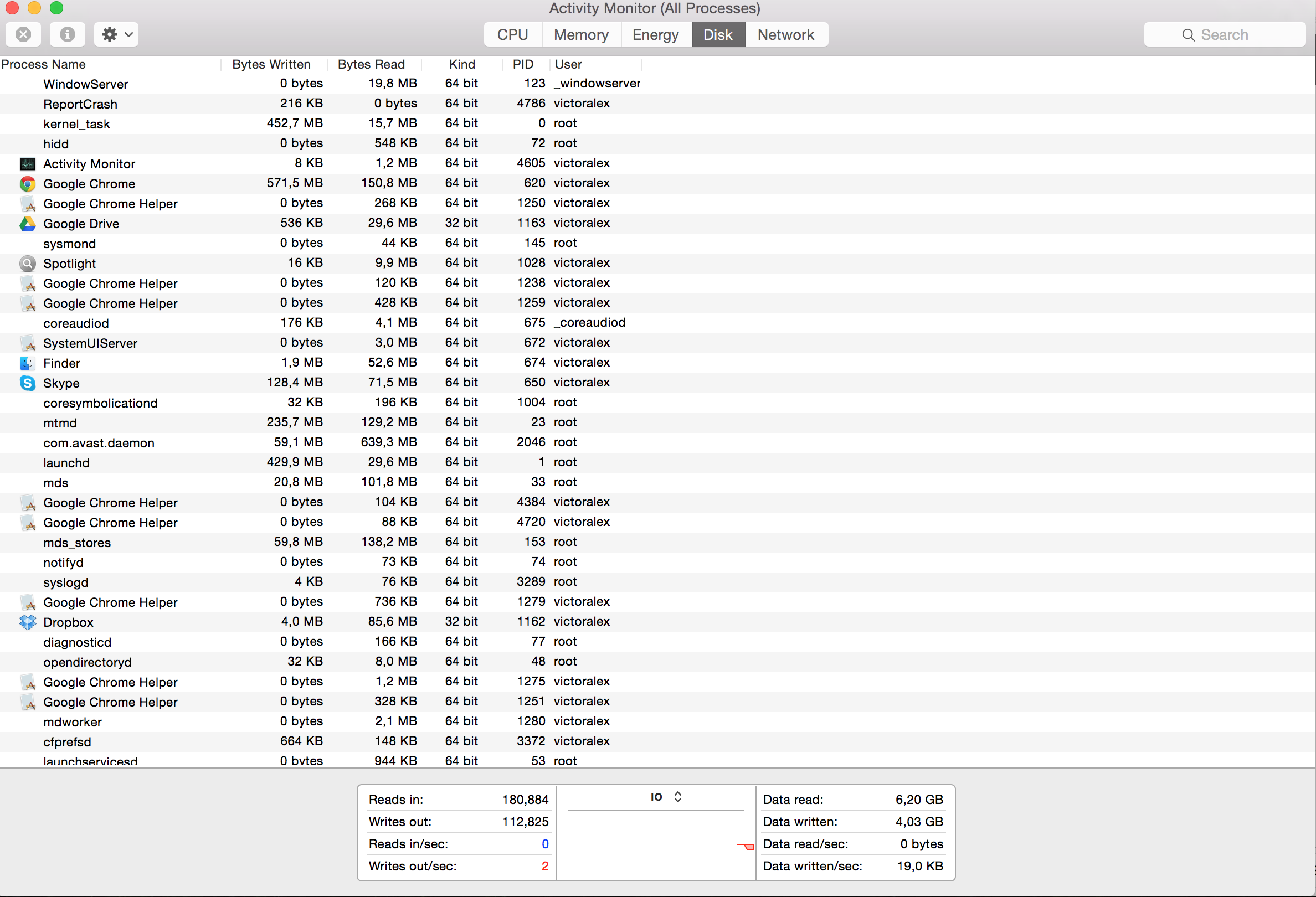Open the gear action menu dropdown

click(x=117, y=34)
